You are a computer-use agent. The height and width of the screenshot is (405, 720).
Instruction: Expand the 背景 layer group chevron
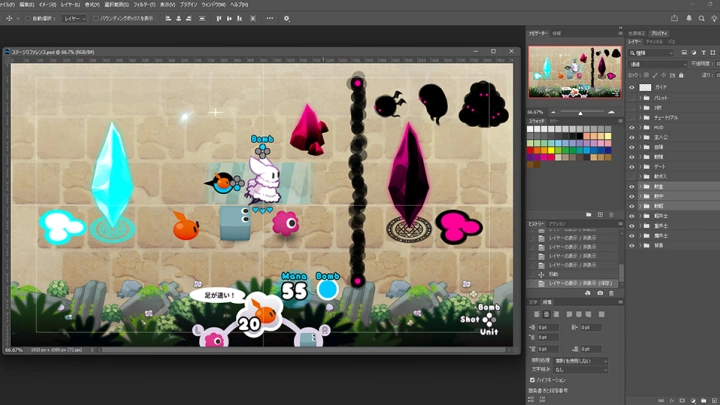[x=640, y=246]
